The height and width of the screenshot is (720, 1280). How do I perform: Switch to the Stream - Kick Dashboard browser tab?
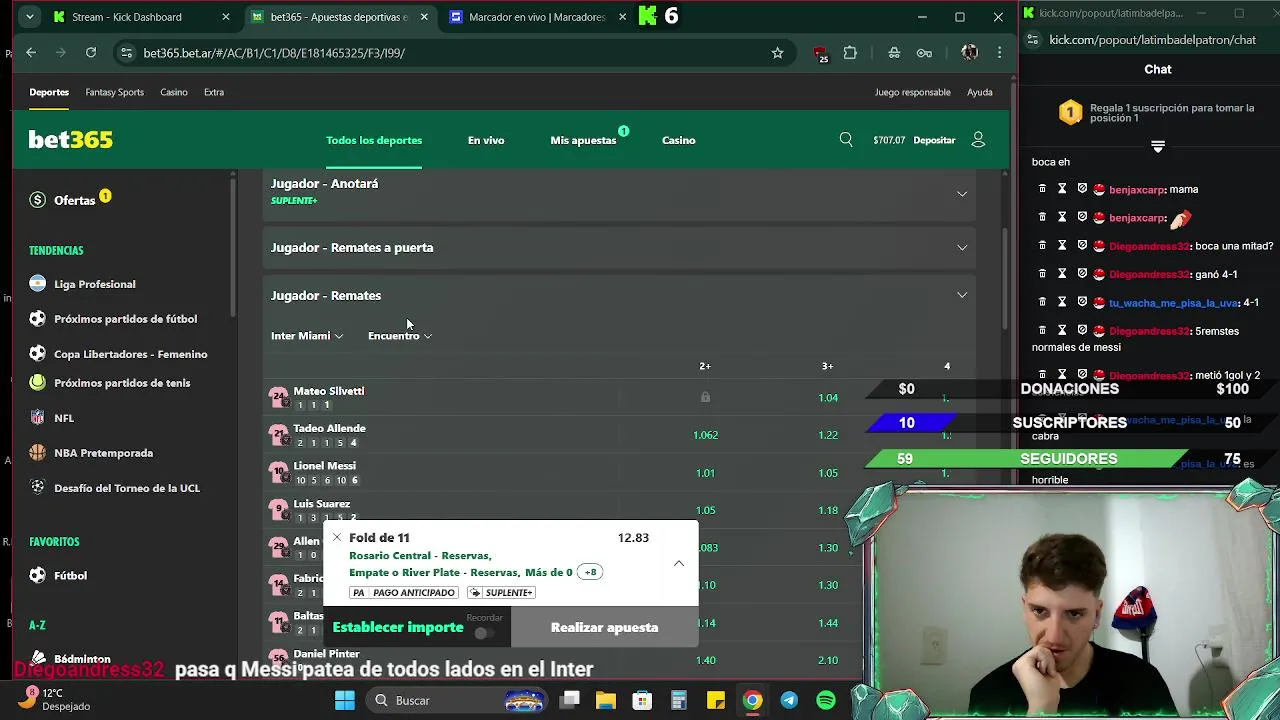click(x=140, y=17)
